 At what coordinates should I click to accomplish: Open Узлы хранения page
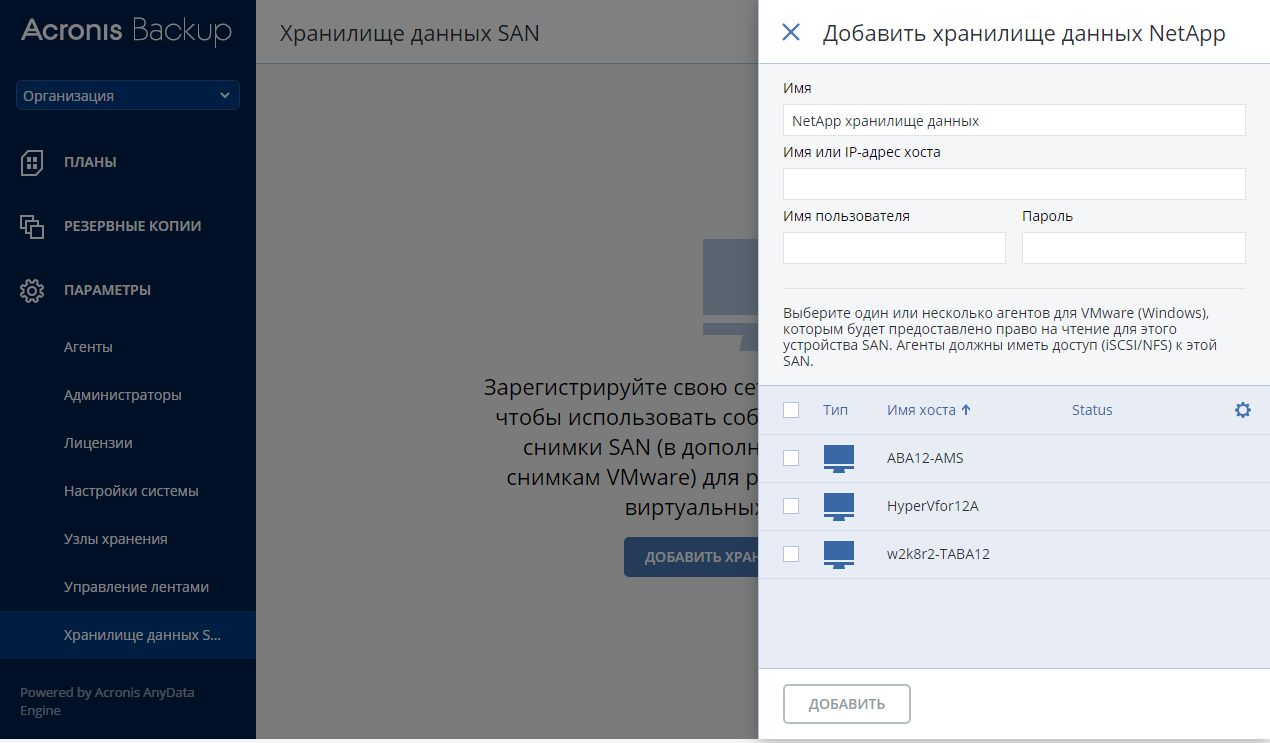tap(116, 539)
